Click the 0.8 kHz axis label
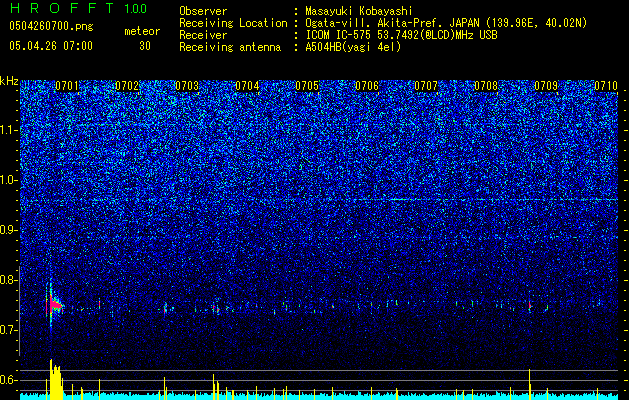This screenshot has height=400, width=629. (x=9, y=280)
